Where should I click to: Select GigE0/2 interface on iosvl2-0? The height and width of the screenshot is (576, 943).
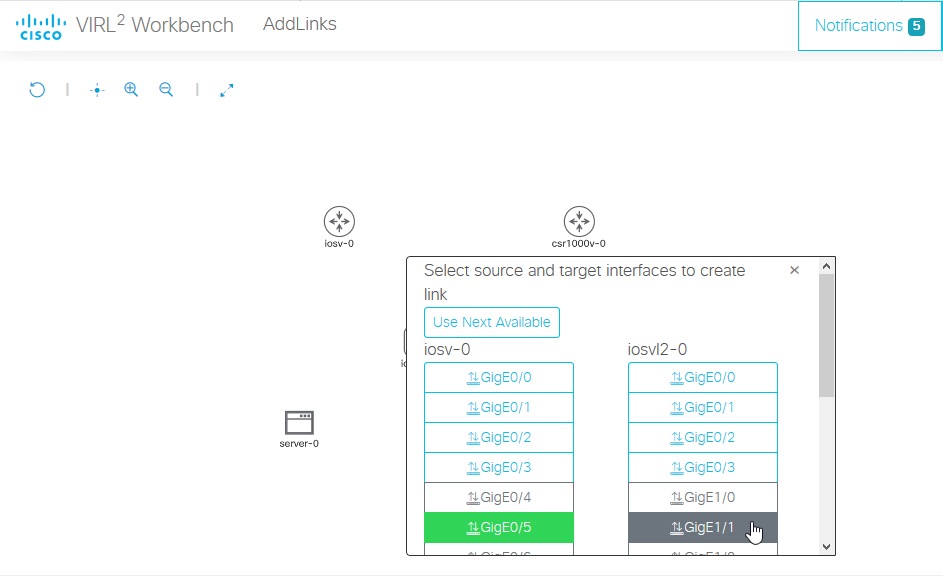coord(702,437)
